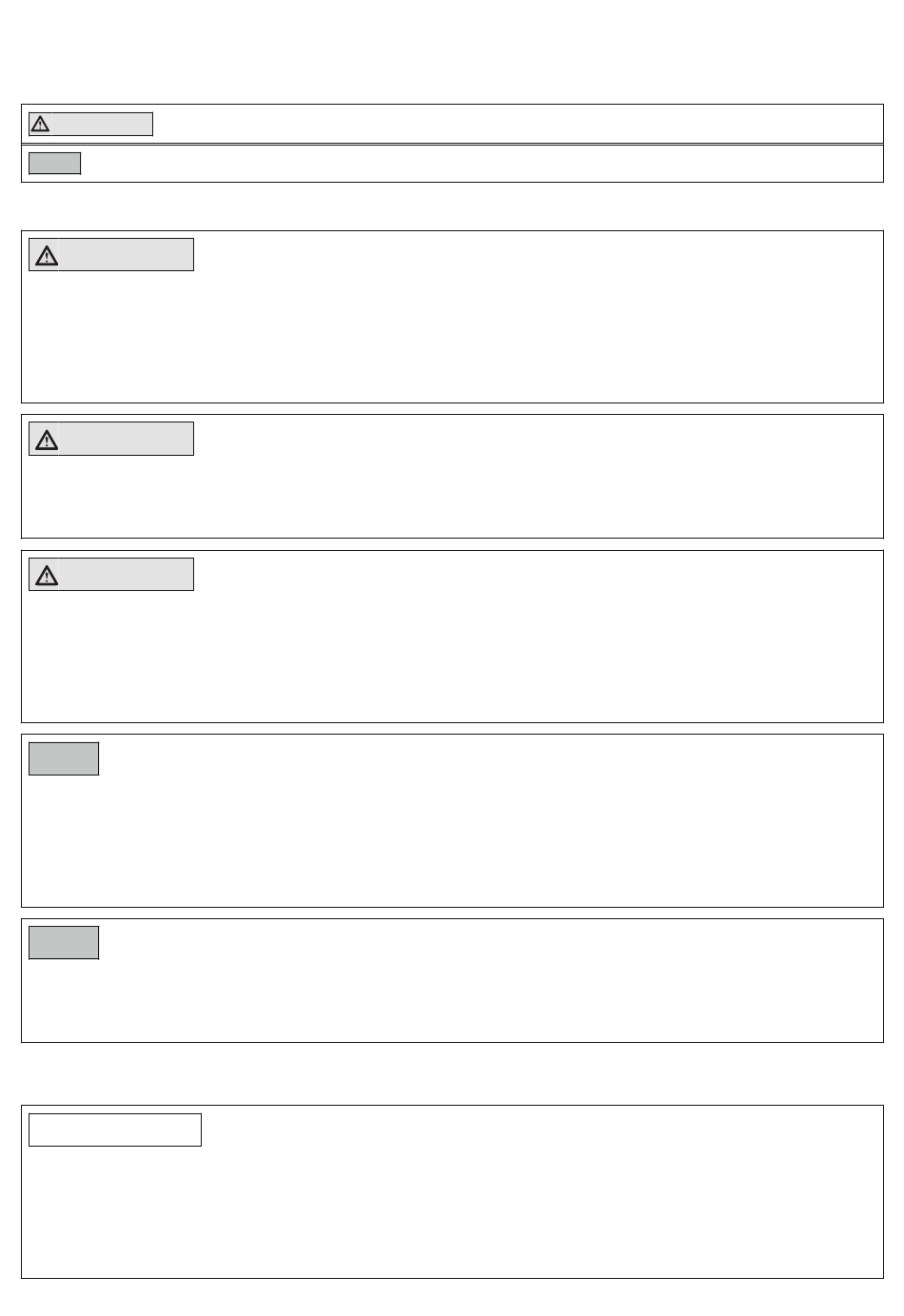
Task: Click the blank body of the third warning panel
Action: [452, 656]
